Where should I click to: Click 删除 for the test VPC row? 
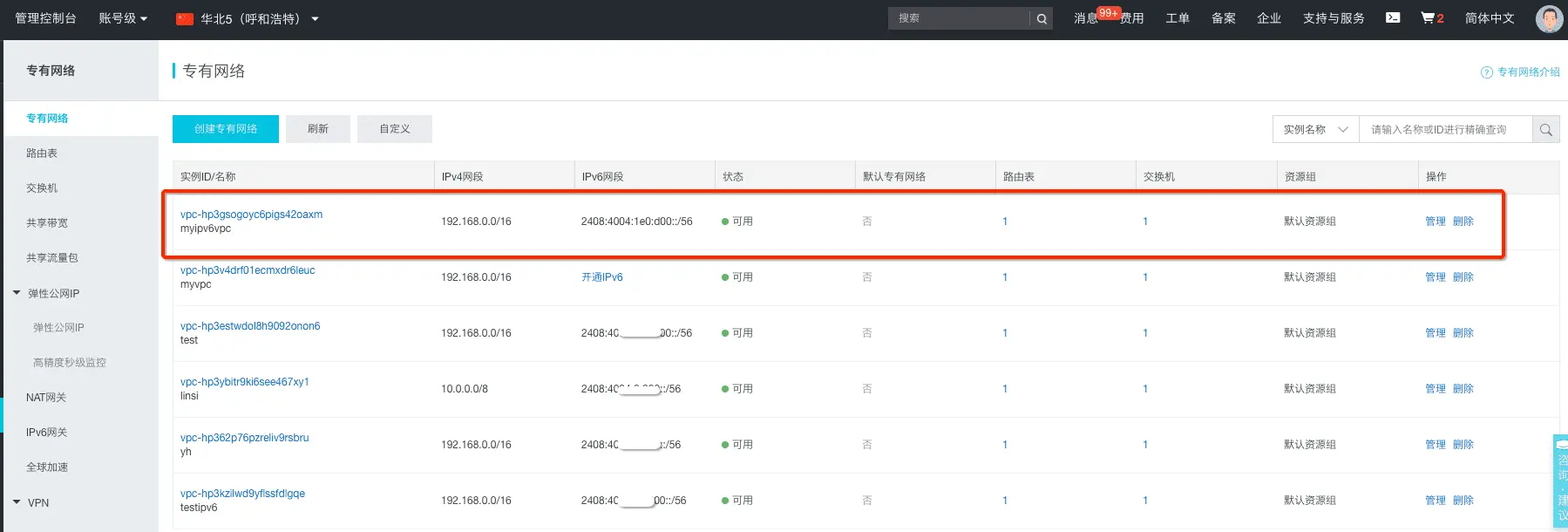(x=1463, y=333)
